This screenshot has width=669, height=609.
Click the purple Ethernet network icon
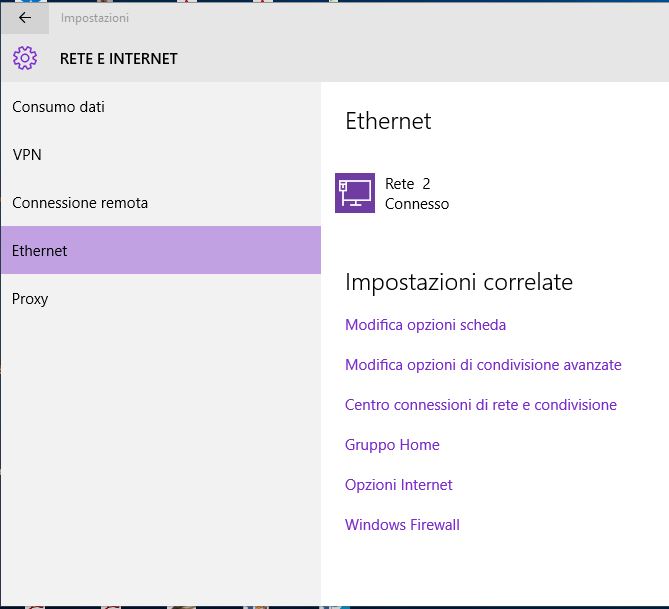(x=354, y=194)
